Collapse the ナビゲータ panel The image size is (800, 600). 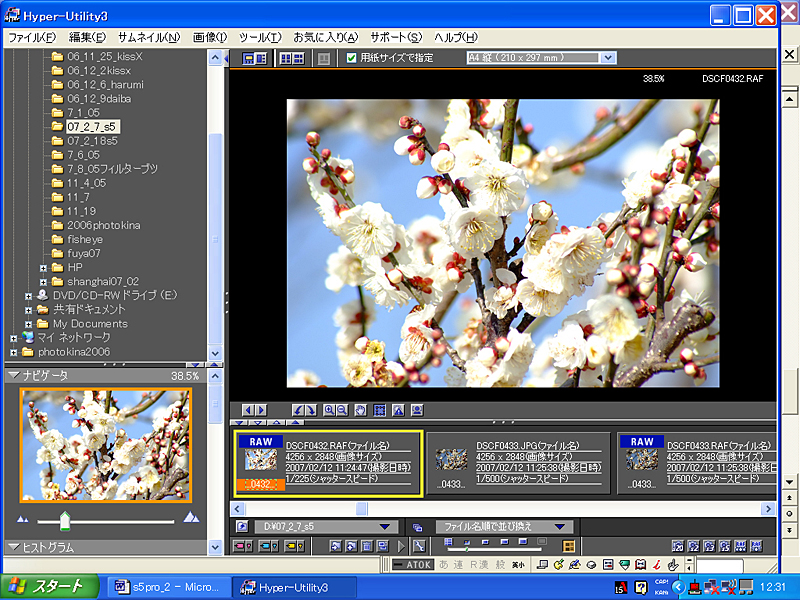tap(14, 376)
